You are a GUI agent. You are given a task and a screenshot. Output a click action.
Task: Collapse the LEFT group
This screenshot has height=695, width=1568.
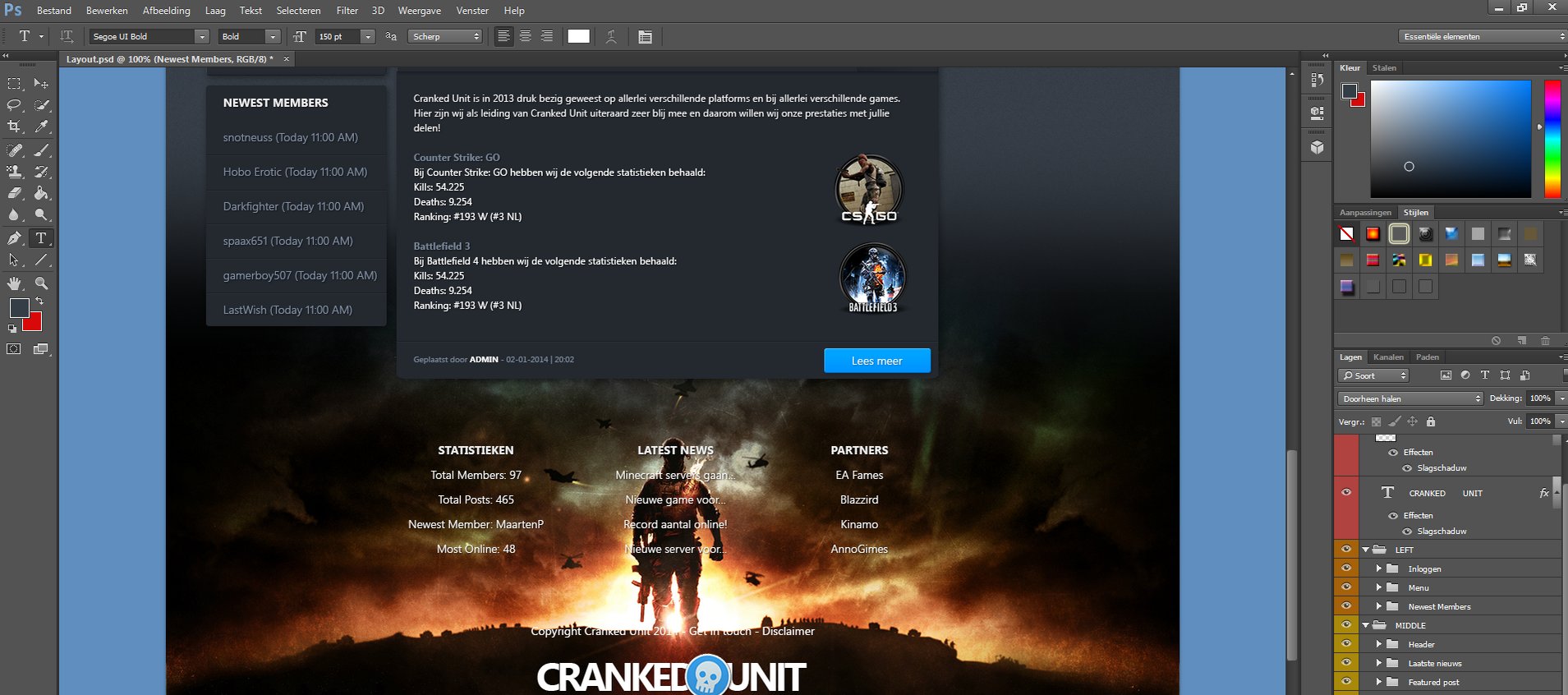[x=1366, y=550]
